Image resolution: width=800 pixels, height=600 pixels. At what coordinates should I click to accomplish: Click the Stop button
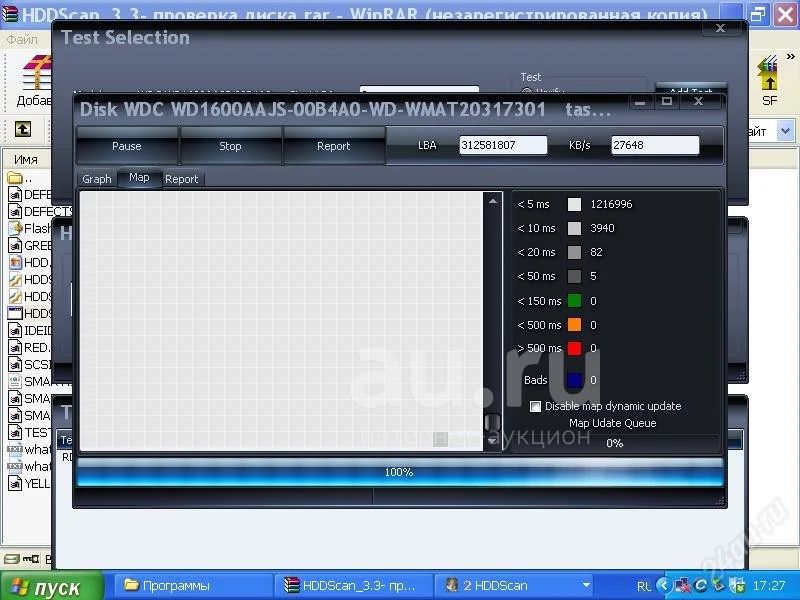point(230,146)
